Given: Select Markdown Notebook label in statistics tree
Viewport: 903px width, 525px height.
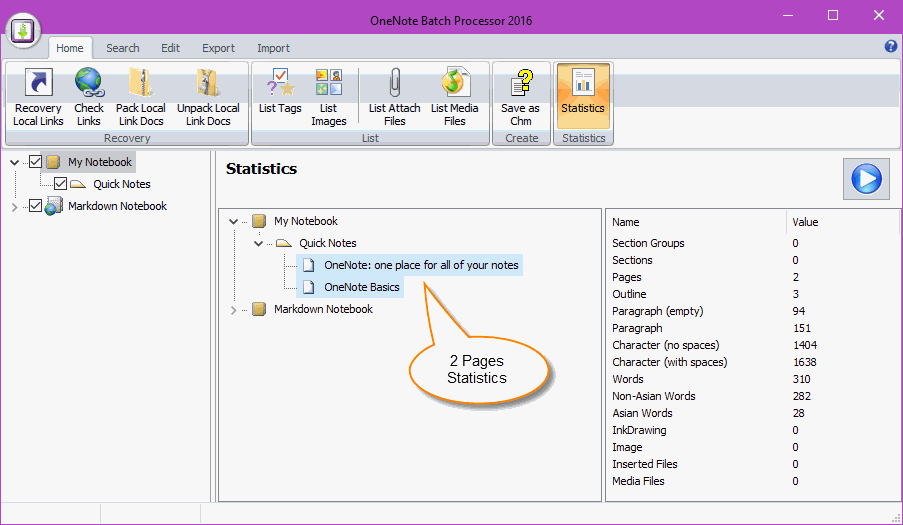Looking at the screenshot, I should (x=323, y=309).
